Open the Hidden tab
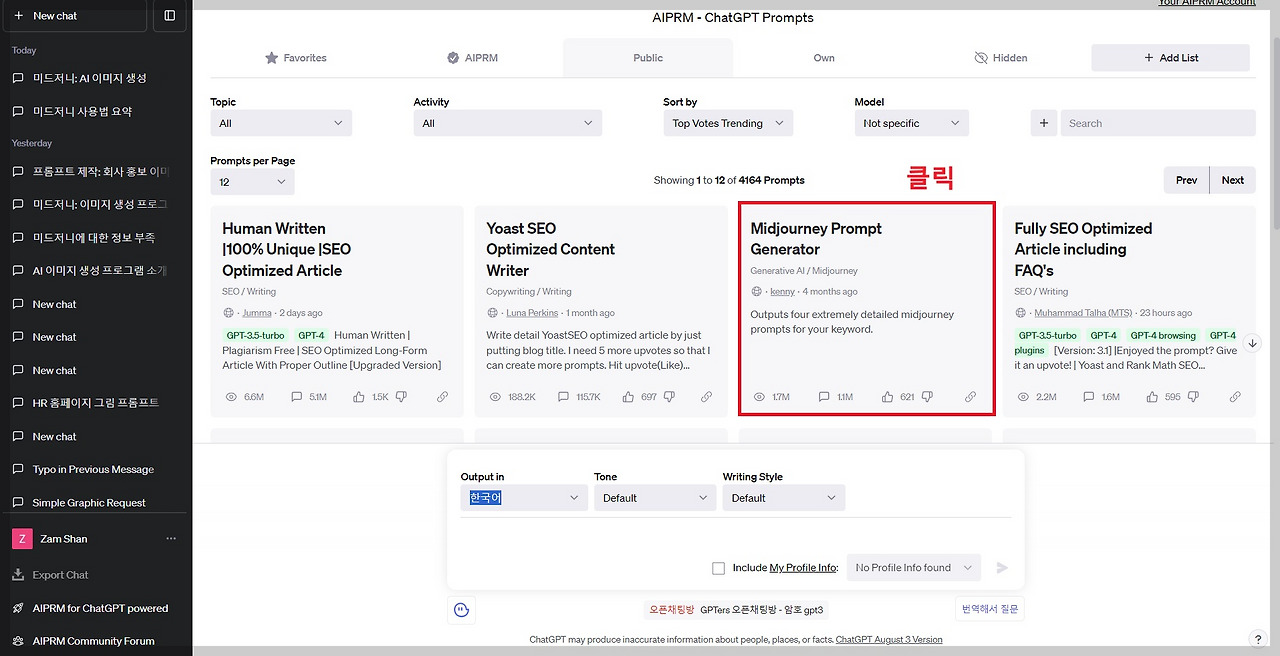Screen dimensions: 1280x656 pyautogui.click(x=1000, y=58)
